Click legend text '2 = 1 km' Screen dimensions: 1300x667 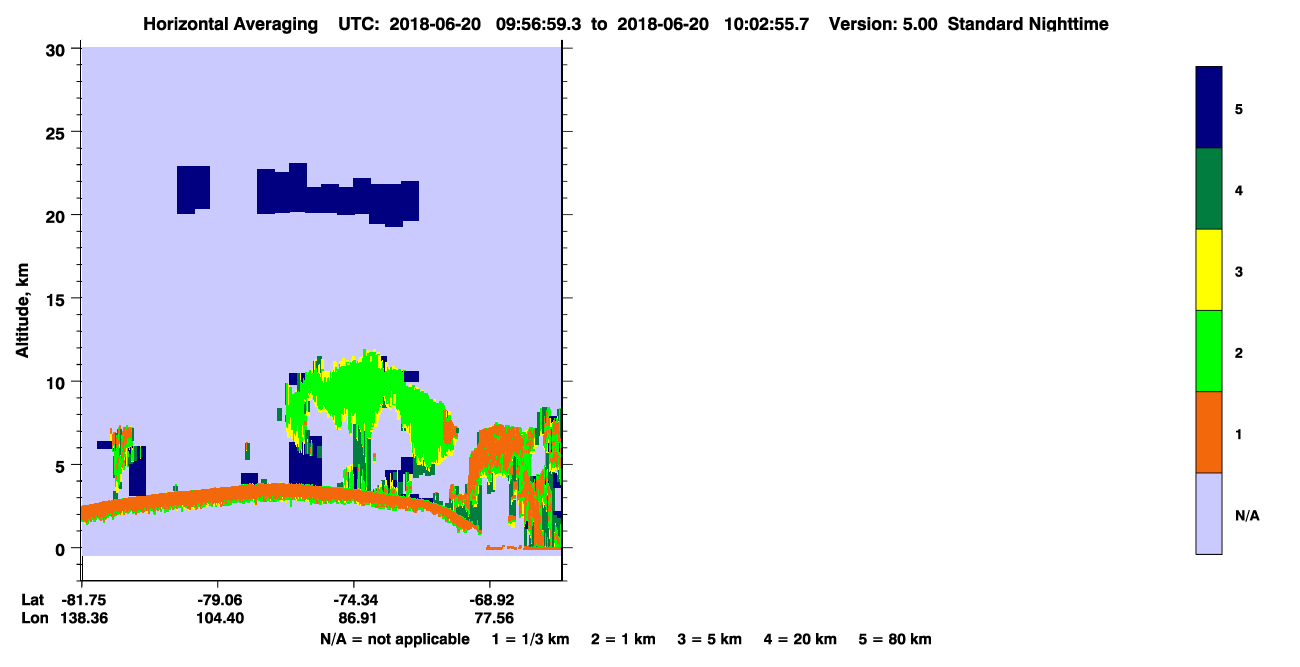coord(623,639)
